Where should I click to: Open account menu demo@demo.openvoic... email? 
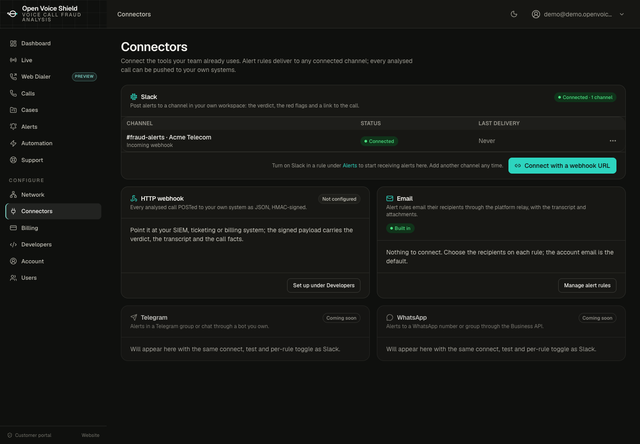pos(578,14)
